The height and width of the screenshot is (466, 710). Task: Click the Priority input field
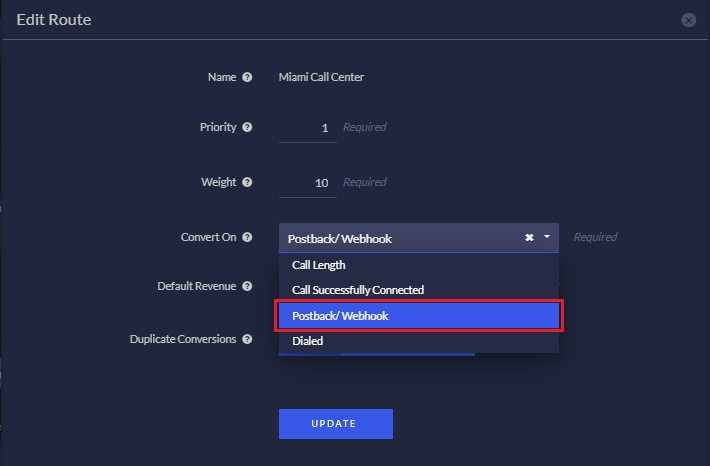[308, 129]
